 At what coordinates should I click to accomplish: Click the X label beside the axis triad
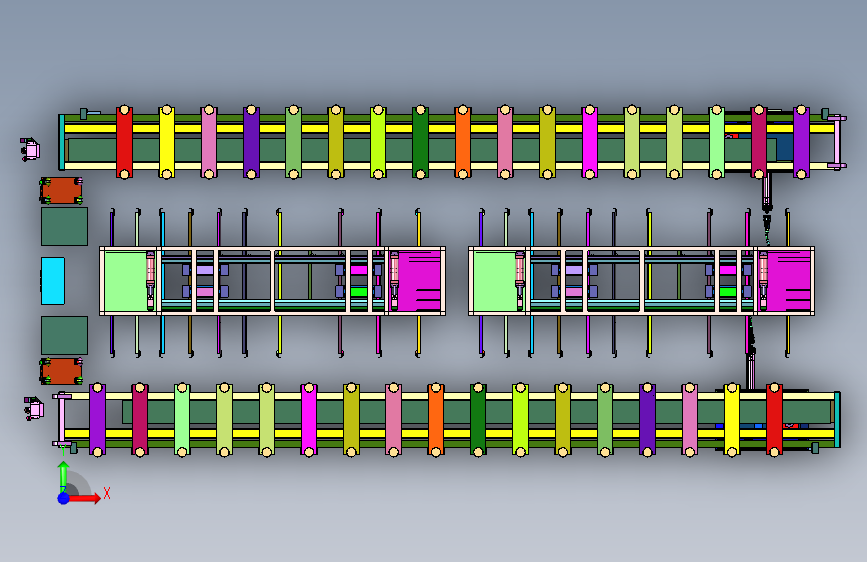click(x=107, y=493)
